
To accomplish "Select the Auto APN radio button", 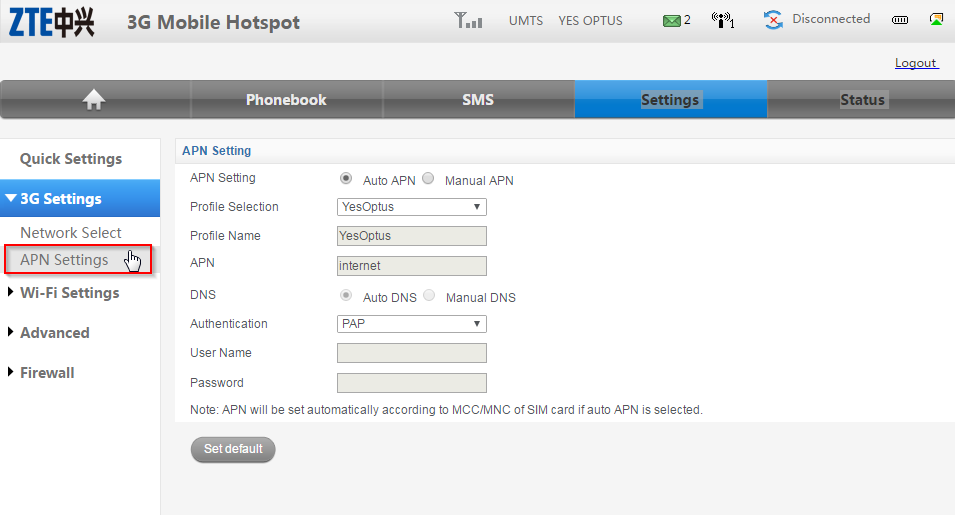I will pos(346,179).
